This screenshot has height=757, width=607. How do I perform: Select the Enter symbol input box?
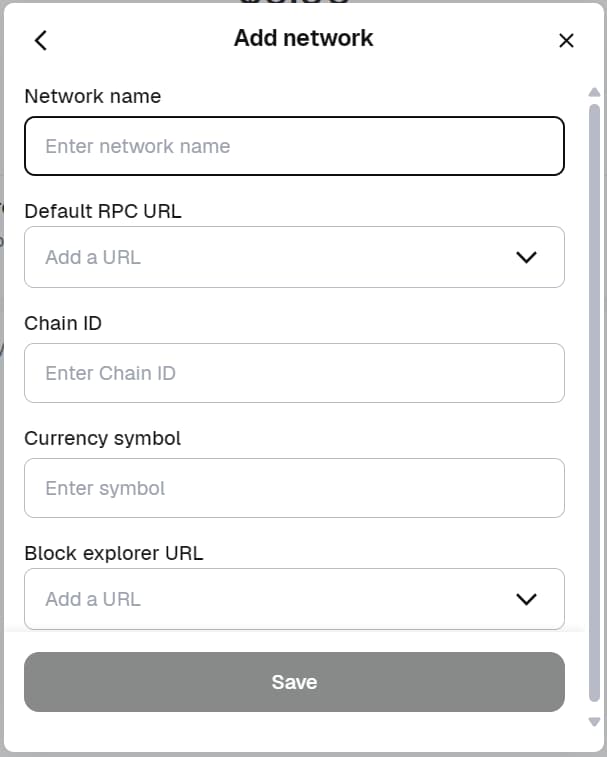coord(294,488)
